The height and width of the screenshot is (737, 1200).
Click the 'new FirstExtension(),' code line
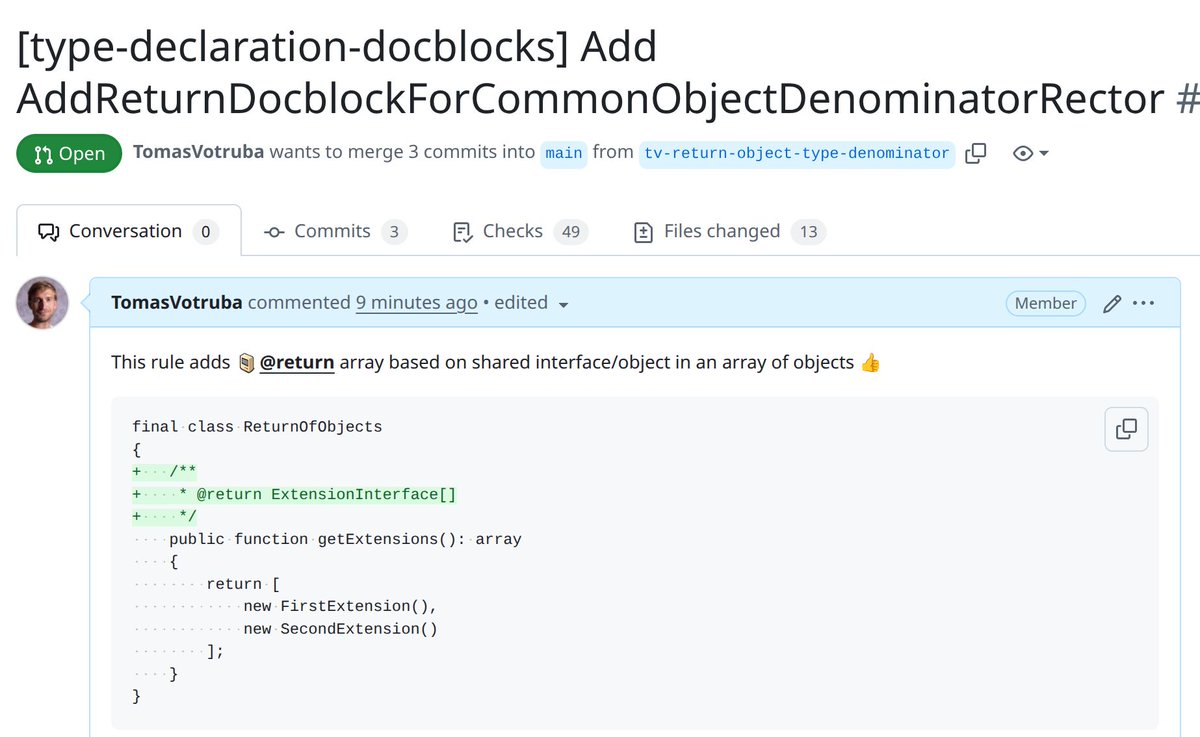coord(341,606)
